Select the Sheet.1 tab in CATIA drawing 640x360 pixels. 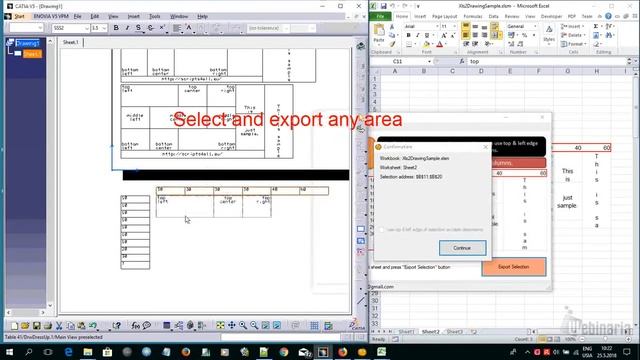tap(71, 42)
